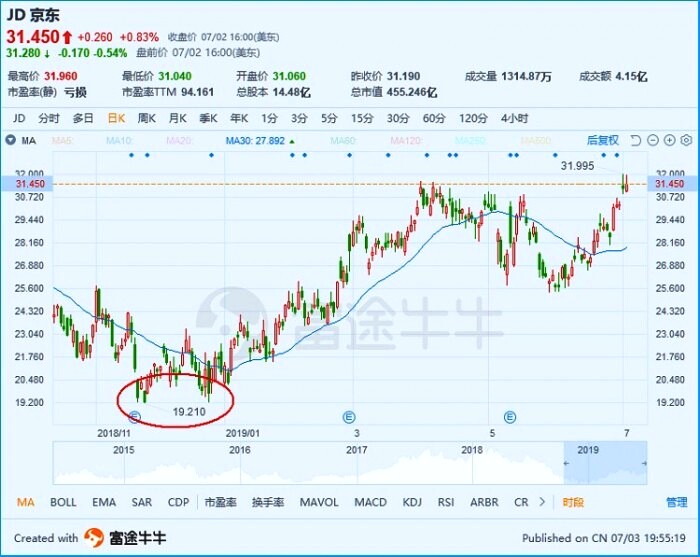This screenshot has height=557, width=700.
Task: Switch to the 分时 intraday tab
Action: (49, 118)
